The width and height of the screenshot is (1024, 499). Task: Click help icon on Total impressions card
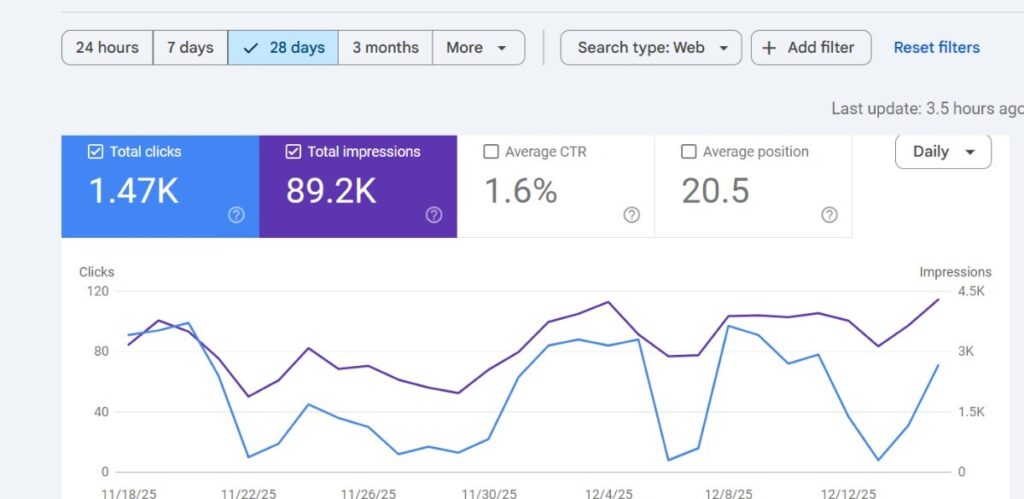[434, 214]
